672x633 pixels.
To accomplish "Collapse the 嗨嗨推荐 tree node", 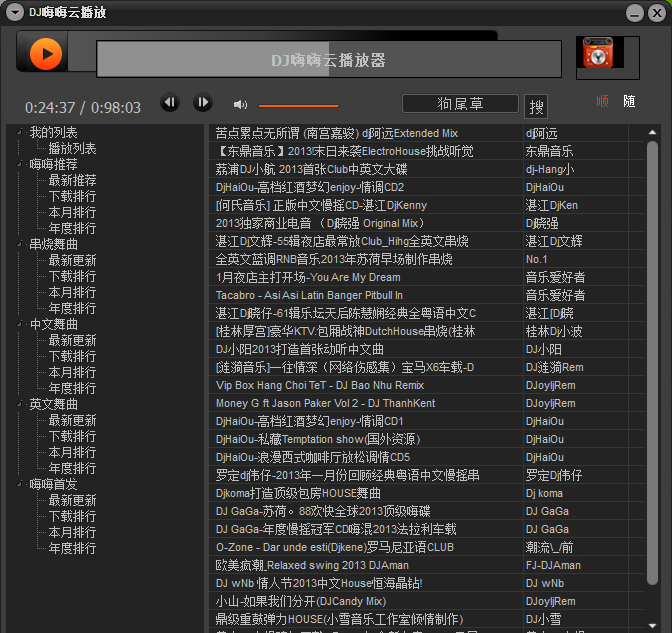I will click(x=21, y=164).
